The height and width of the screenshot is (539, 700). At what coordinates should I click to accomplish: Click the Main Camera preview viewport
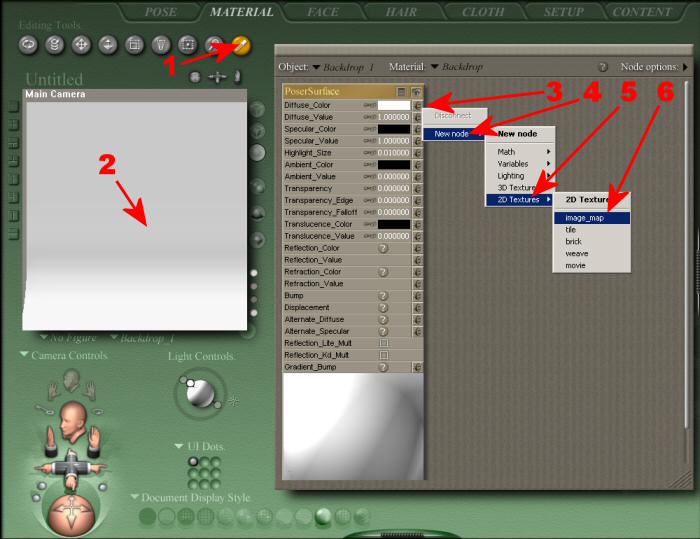click(135, 216)
